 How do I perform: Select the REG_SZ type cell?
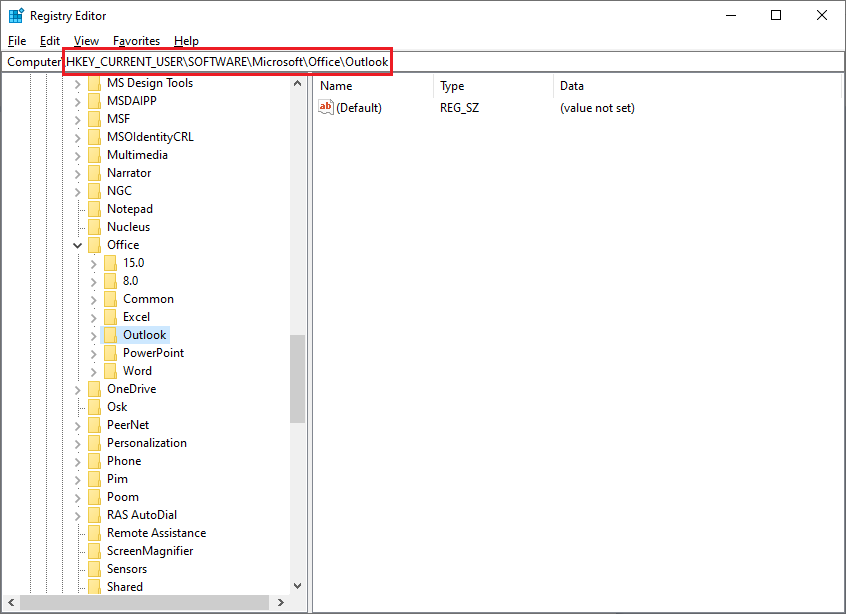pos(459,108)
